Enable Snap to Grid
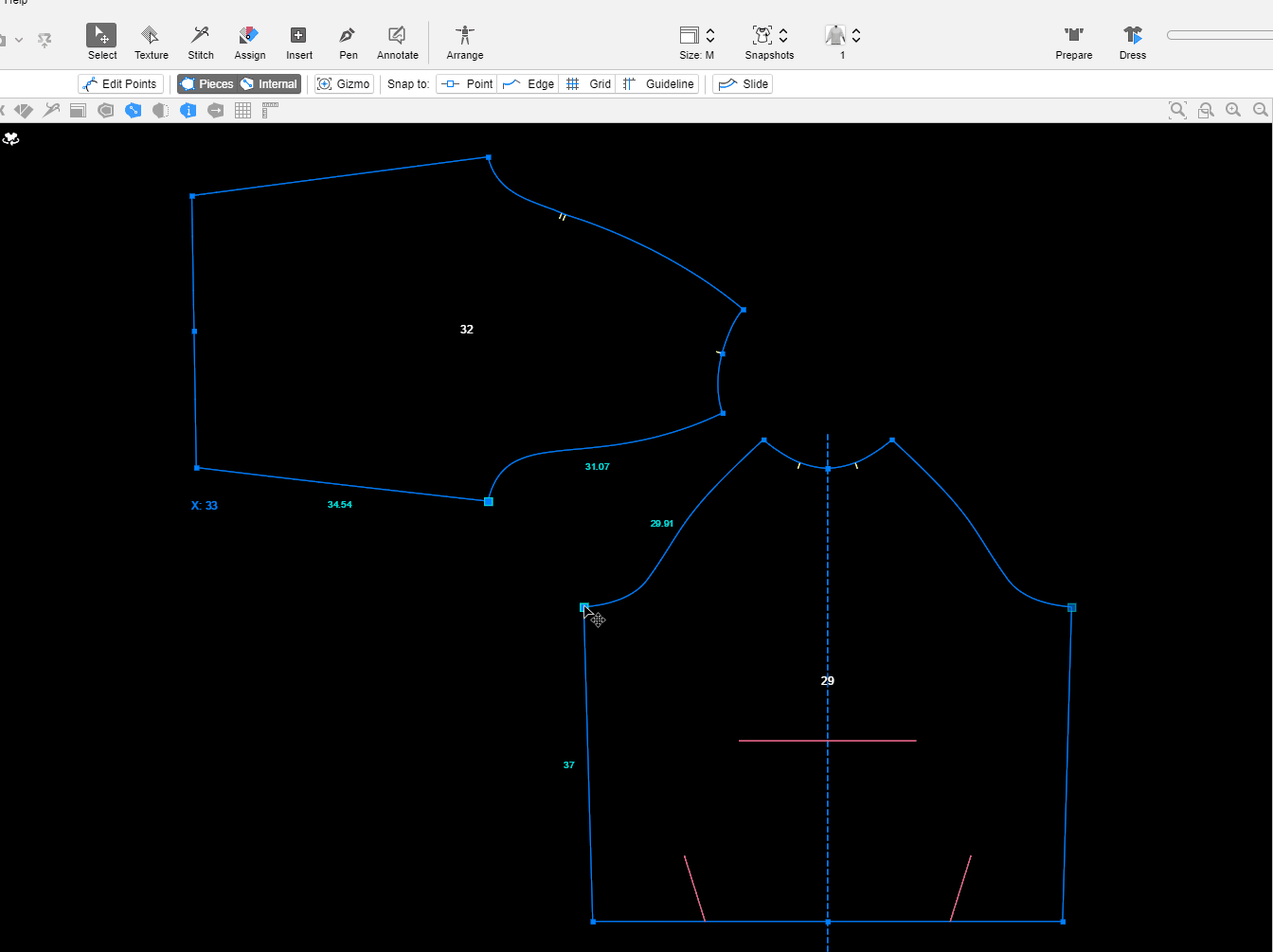1273x952 pixels. tap(588, 84)
